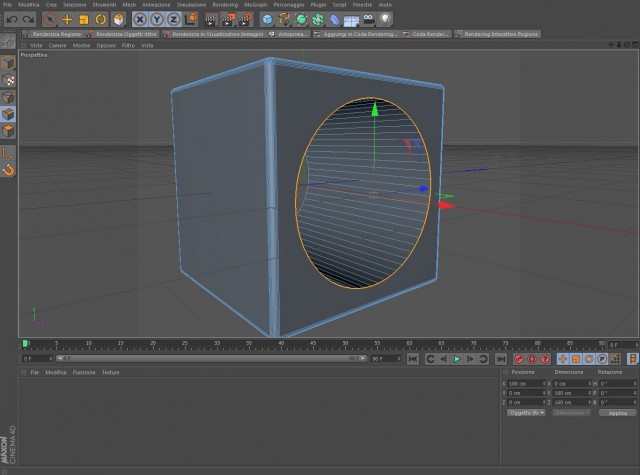Viewport: 640px width, 475px height.
Task: Open viewport Mostra menu
Action: [x=81, y=45]
